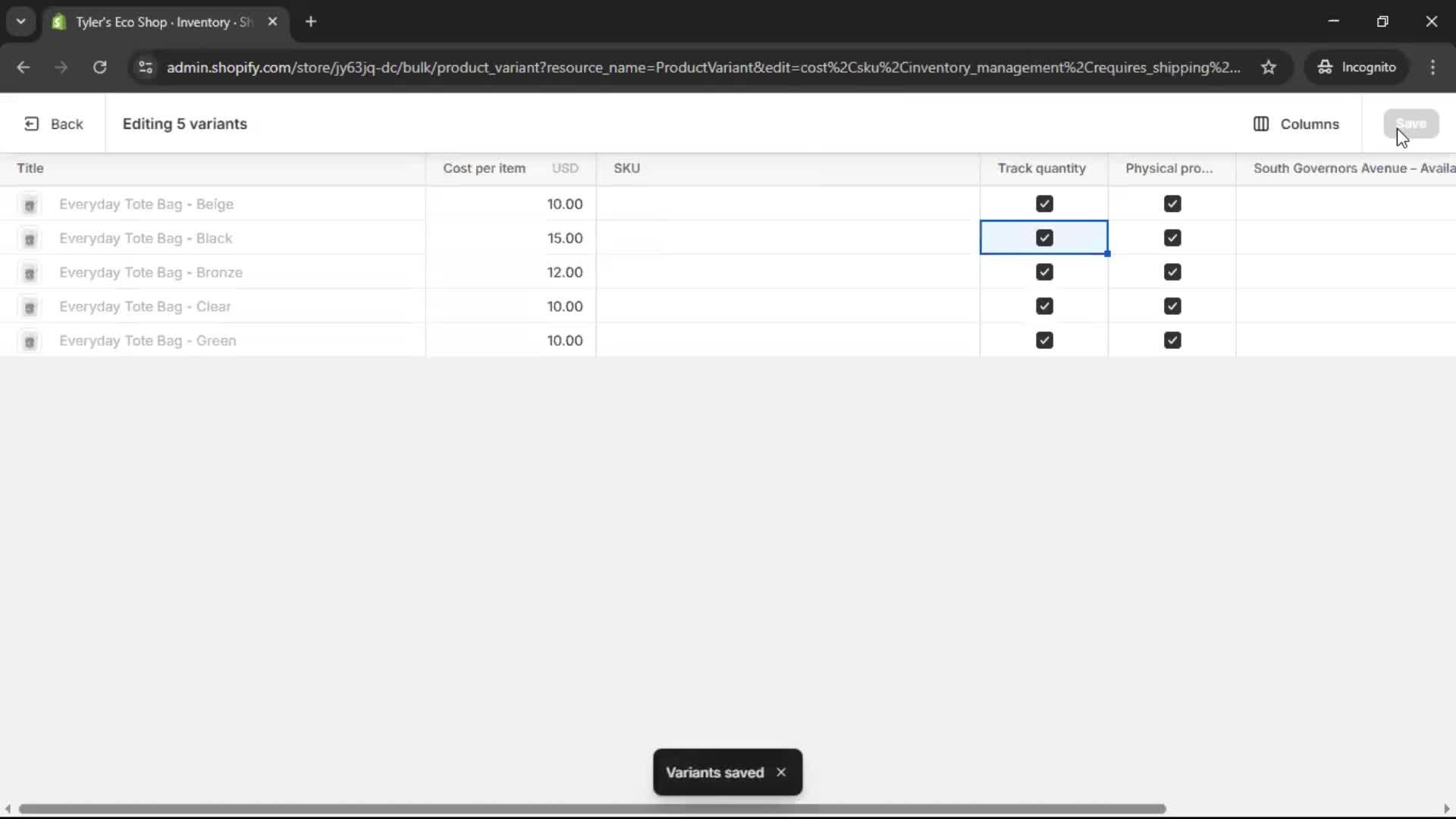Open Chrome's three-dot menu

pos(1434,67)
